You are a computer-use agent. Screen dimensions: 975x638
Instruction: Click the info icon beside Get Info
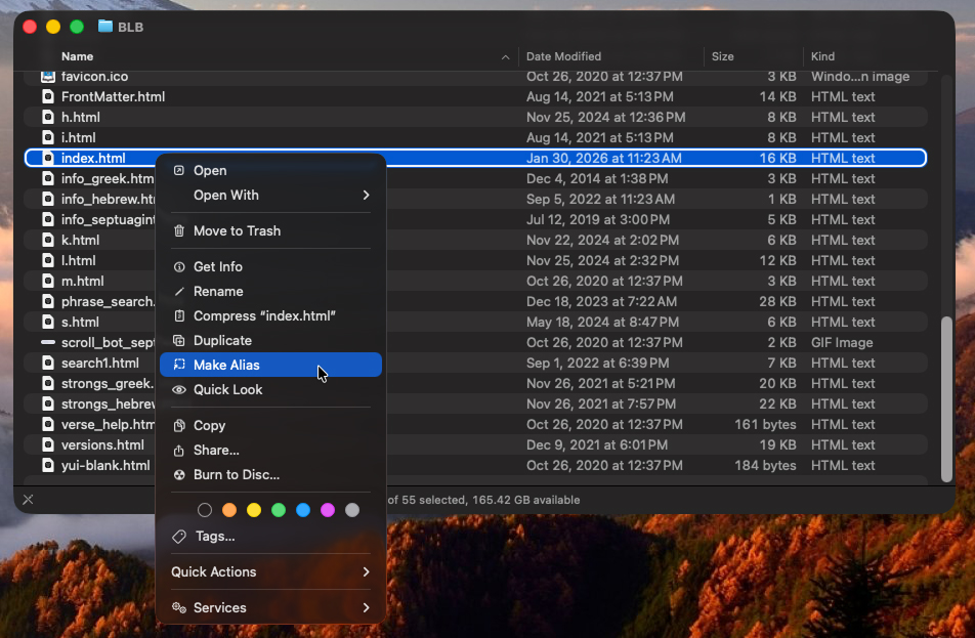click(179, 267)
